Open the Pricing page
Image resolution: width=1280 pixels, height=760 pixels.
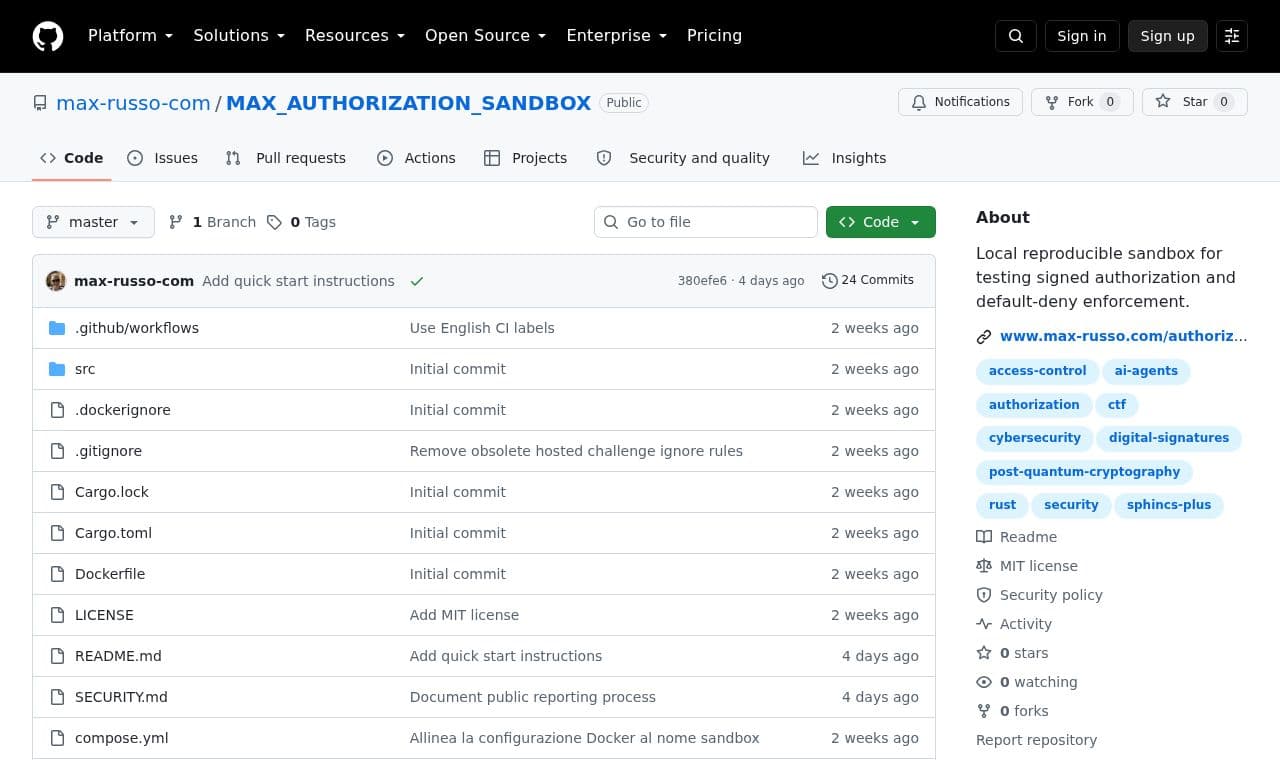pos(714,36)
